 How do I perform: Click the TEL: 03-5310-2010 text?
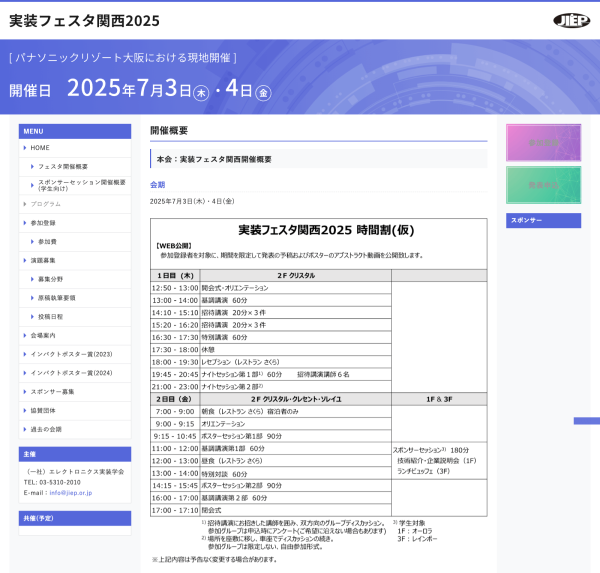point(52,482)
